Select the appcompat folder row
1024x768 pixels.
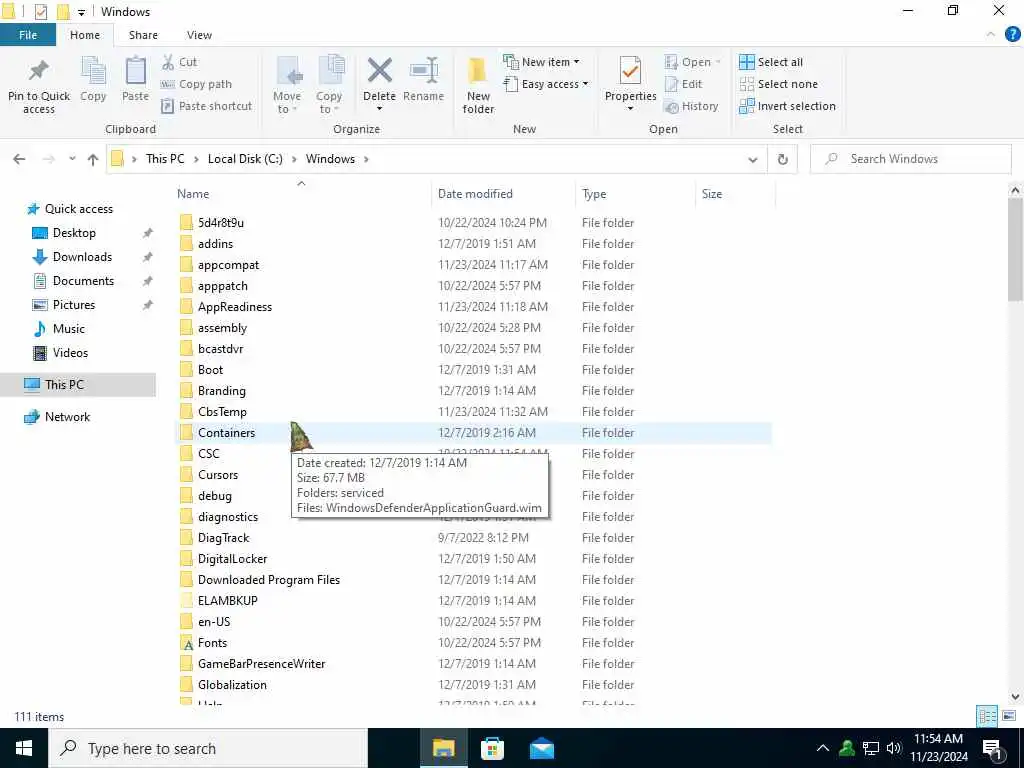[x=473, y=264]
